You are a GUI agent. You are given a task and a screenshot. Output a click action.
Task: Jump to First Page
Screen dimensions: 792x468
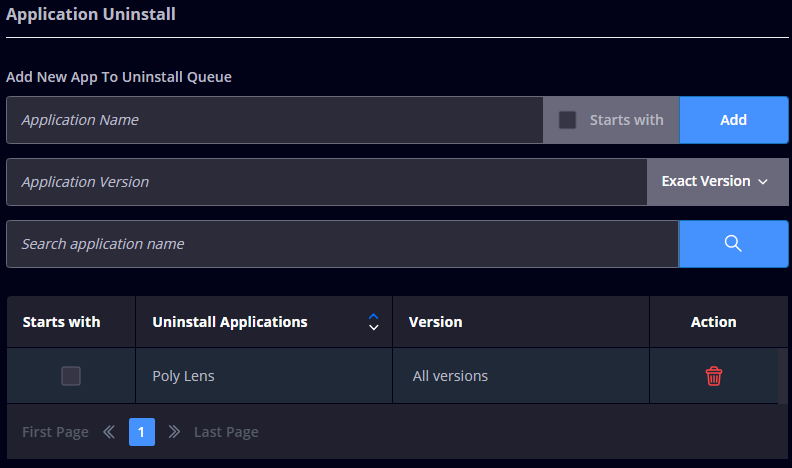pyautogui.click(x=55, y=432)
